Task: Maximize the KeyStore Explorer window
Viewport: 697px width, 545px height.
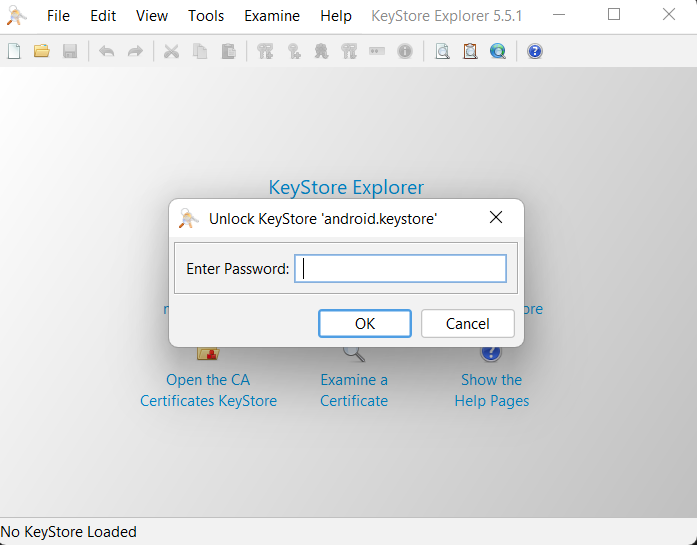Action: 614,15
